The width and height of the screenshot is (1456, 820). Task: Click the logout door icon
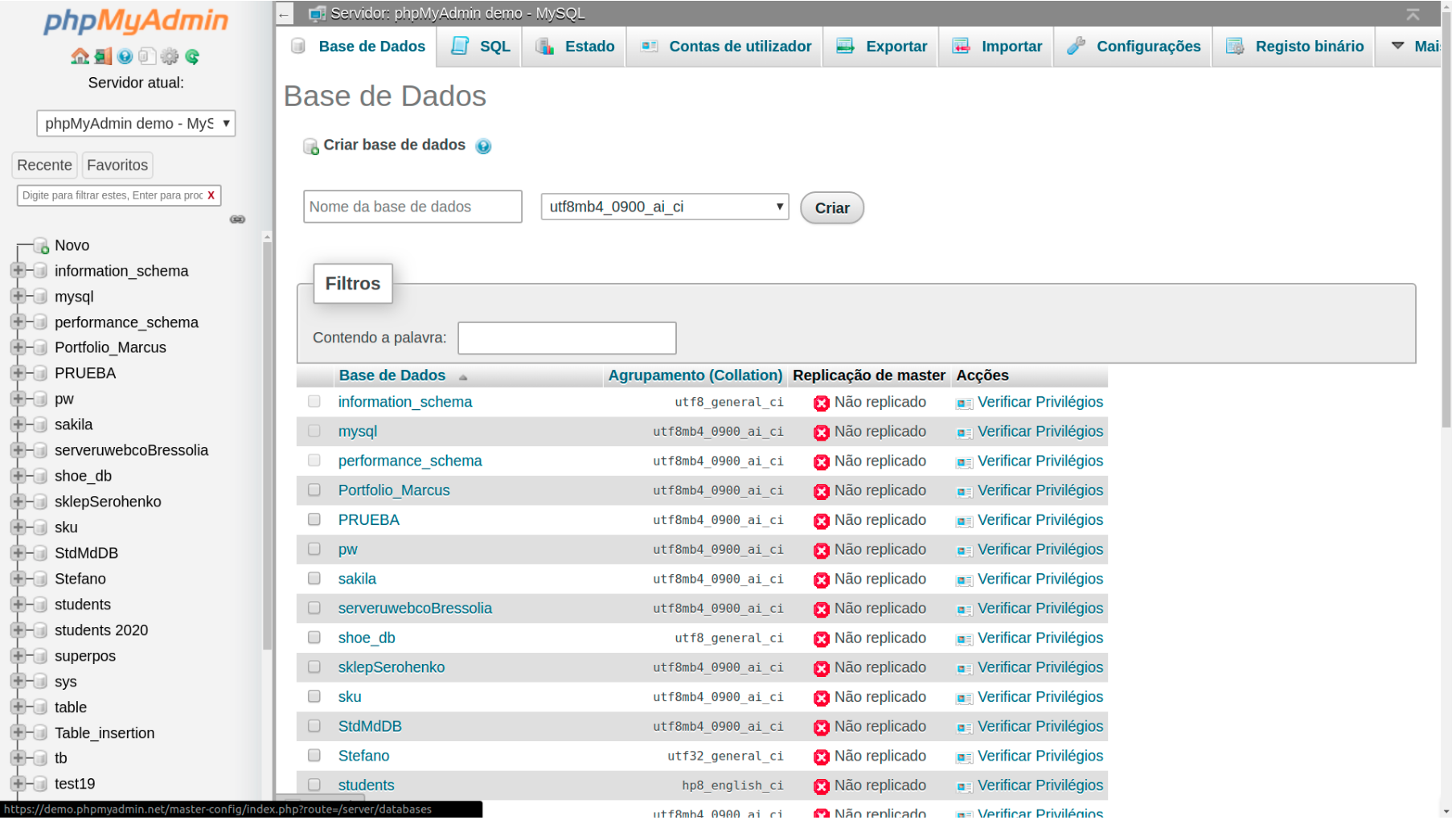(103, 56)
